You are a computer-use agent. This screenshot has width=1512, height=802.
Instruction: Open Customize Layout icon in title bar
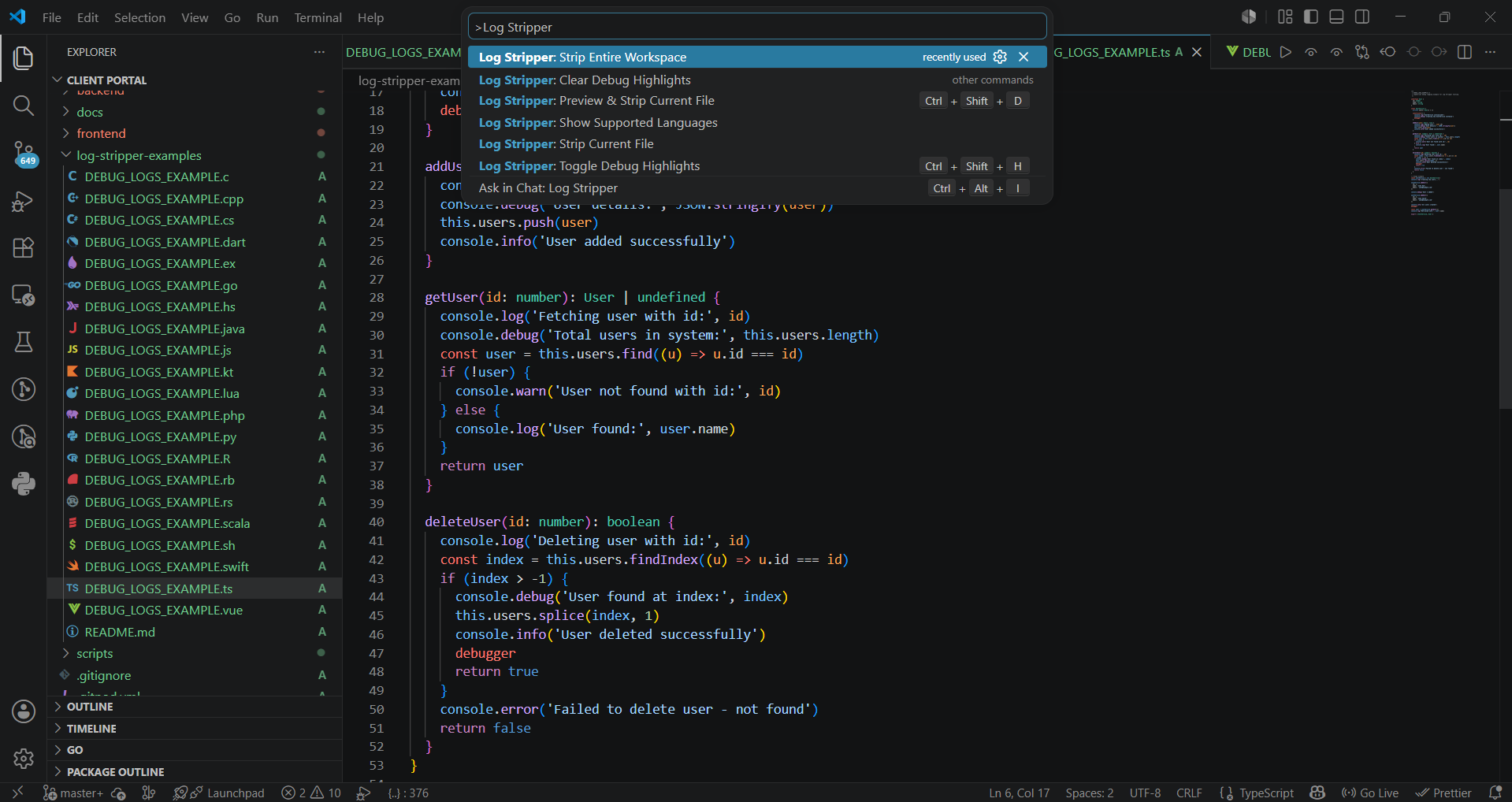pos(1285,17)
